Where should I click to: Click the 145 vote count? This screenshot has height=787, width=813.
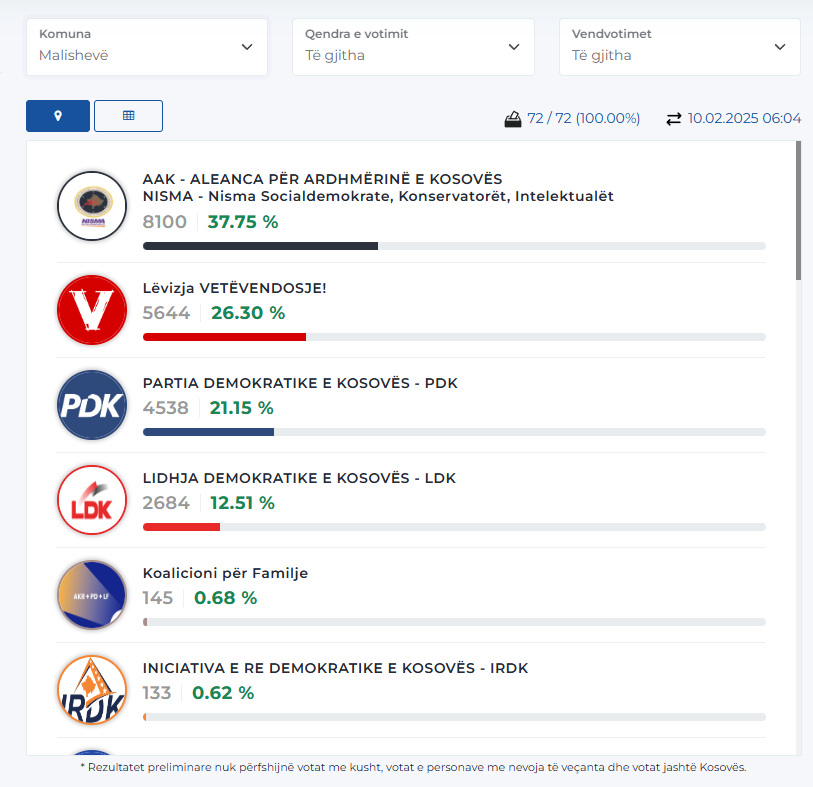158,598
